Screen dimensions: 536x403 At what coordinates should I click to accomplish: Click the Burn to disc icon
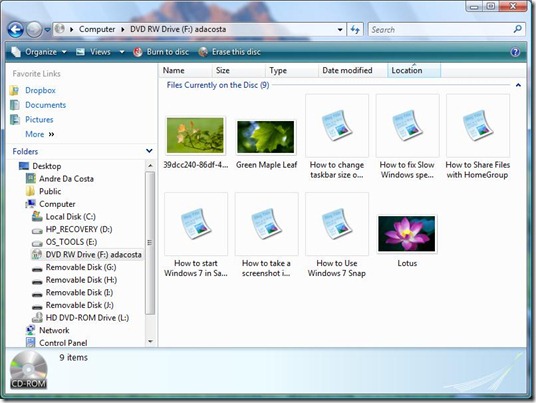(137, 52)
